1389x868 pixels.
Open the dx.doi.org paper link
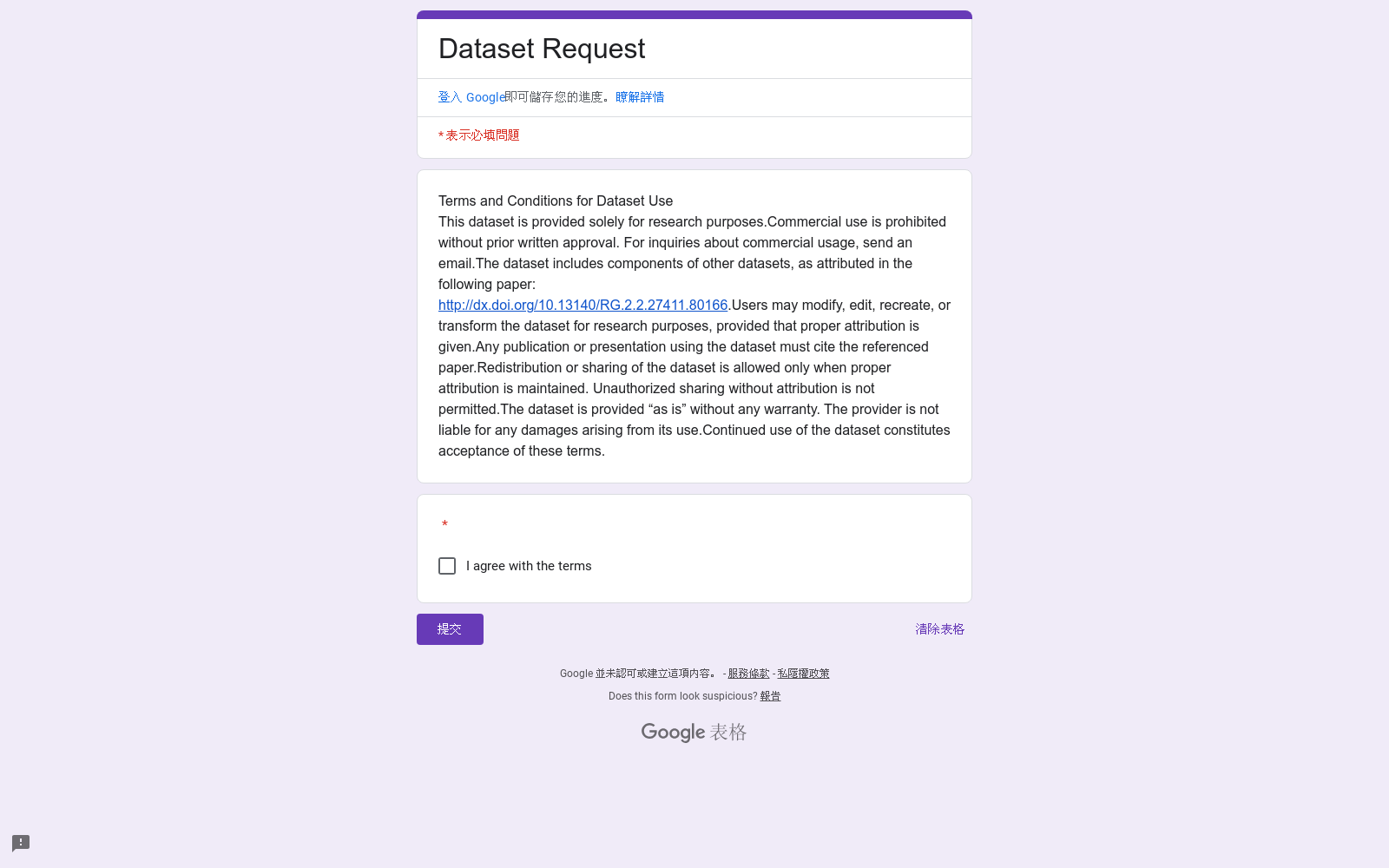(583, 306)
